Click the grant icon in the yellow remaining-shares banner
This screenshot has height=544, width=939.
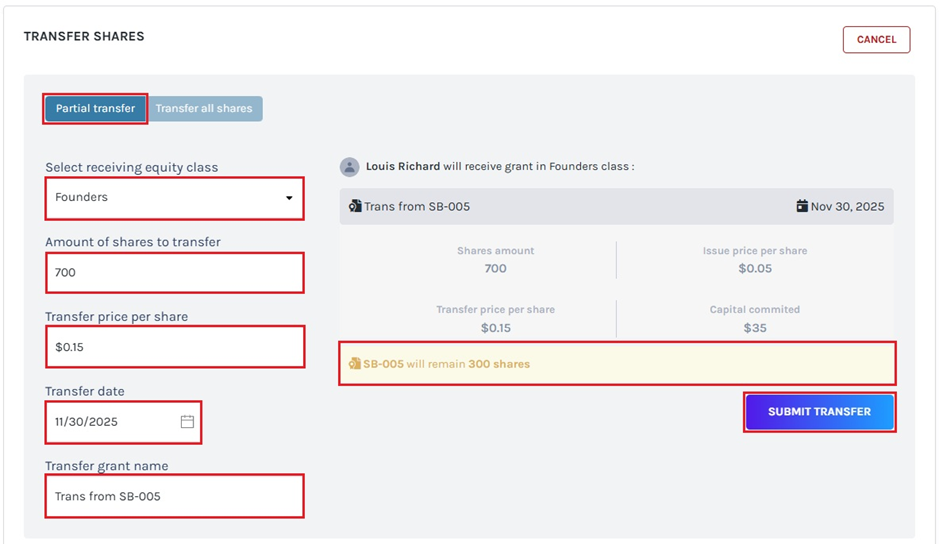coord(354,364)
